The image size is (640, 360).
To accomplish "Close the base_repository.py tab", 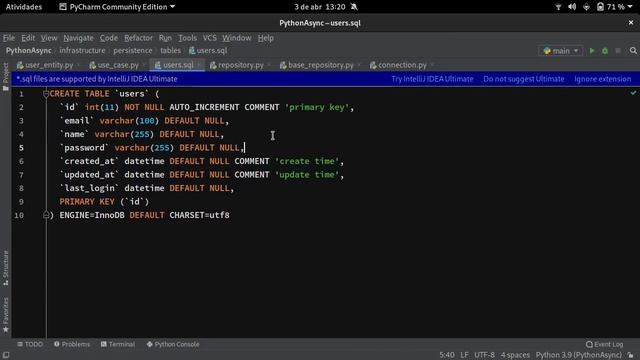I will coord(359,65).
